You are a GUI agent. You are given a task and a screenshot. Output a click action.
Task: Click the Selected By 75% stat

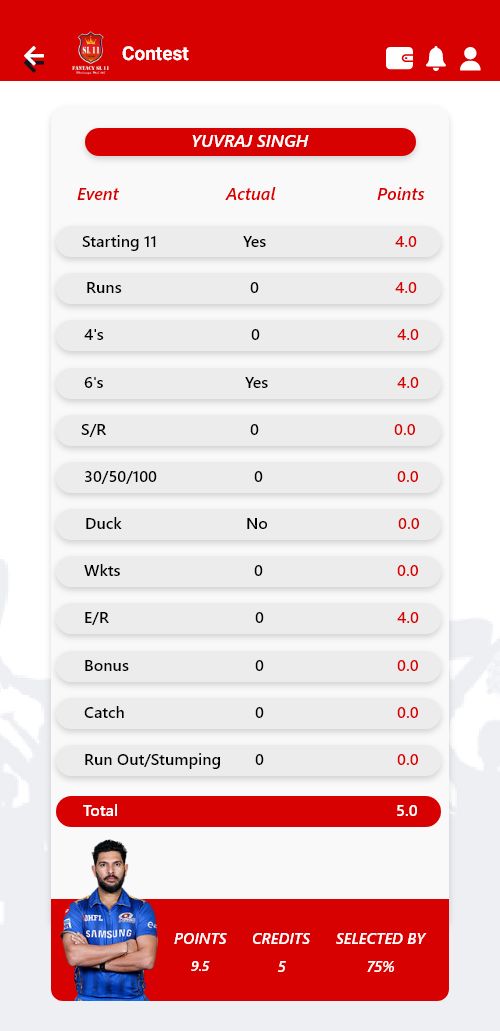[380, 952]
